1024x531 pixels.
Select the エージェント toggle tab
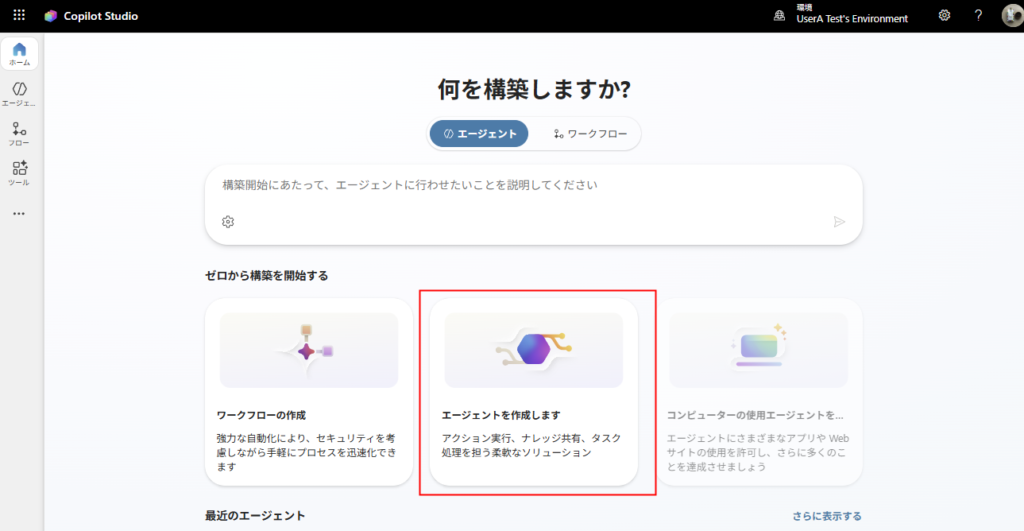point(479,133)
